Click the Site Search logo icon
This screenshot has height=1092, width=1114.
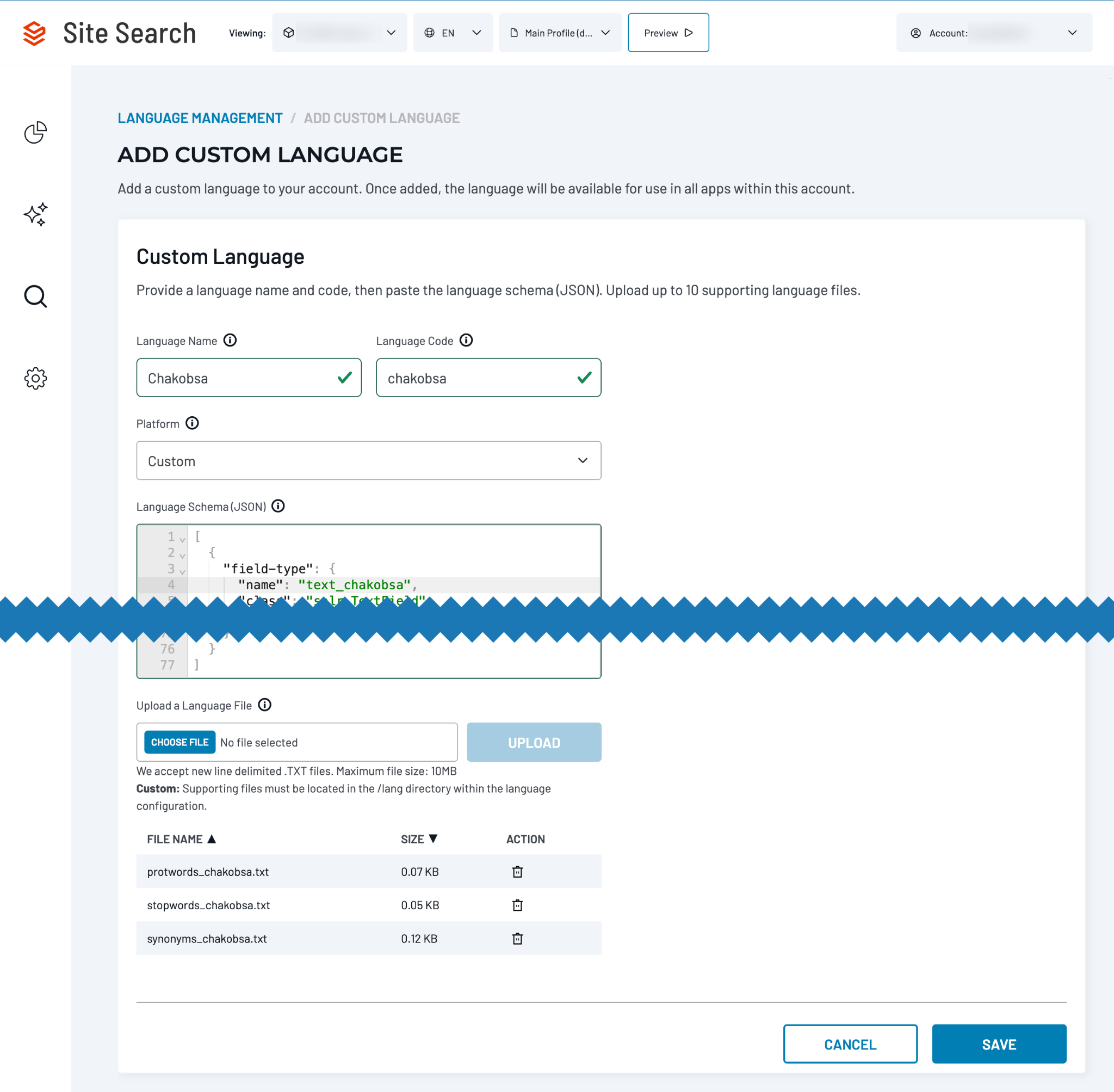pos(34,33)
